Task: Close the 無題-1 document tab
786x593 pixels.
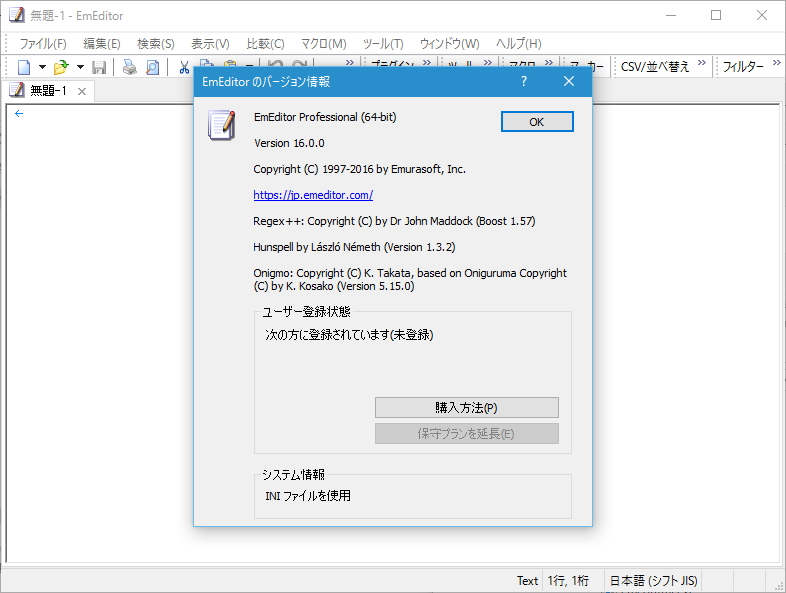Action: (82, 91)
